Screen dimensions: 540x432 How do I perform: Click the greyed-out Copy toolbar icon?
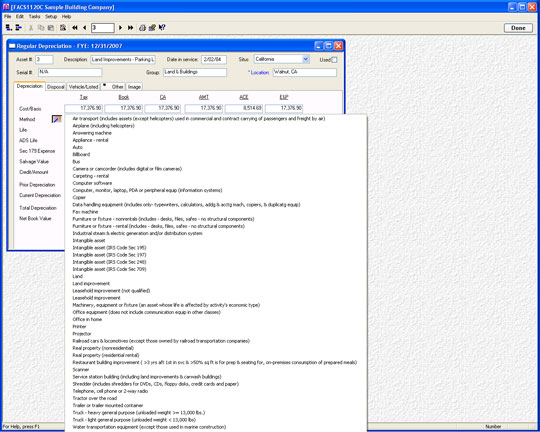coord(41,28)
